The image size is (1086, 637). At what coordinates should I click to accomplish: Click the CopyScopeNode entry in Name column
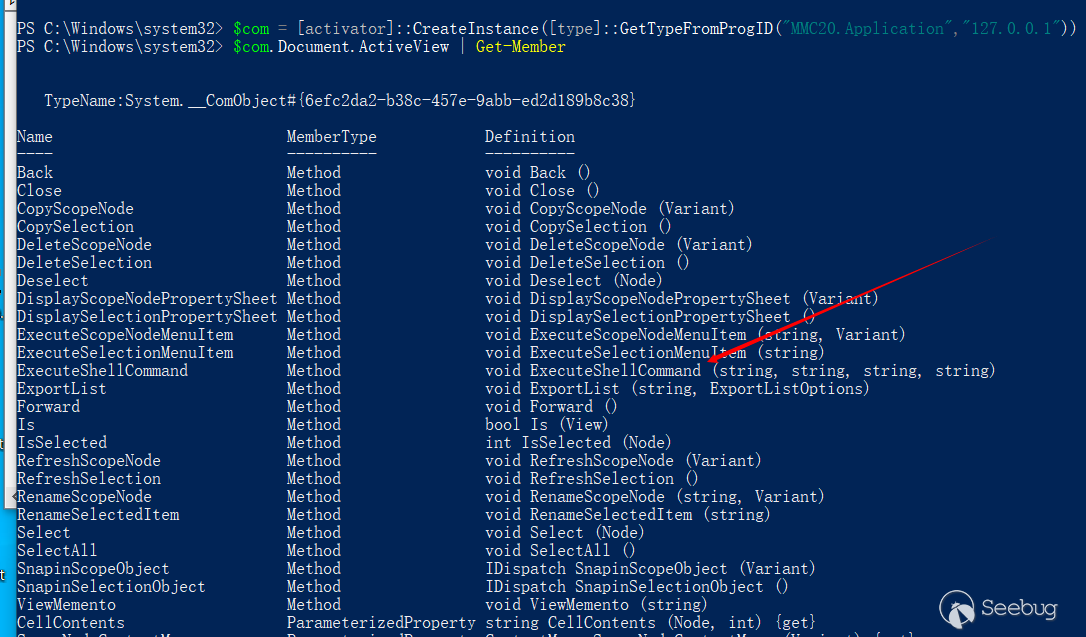tap(75, 208)
